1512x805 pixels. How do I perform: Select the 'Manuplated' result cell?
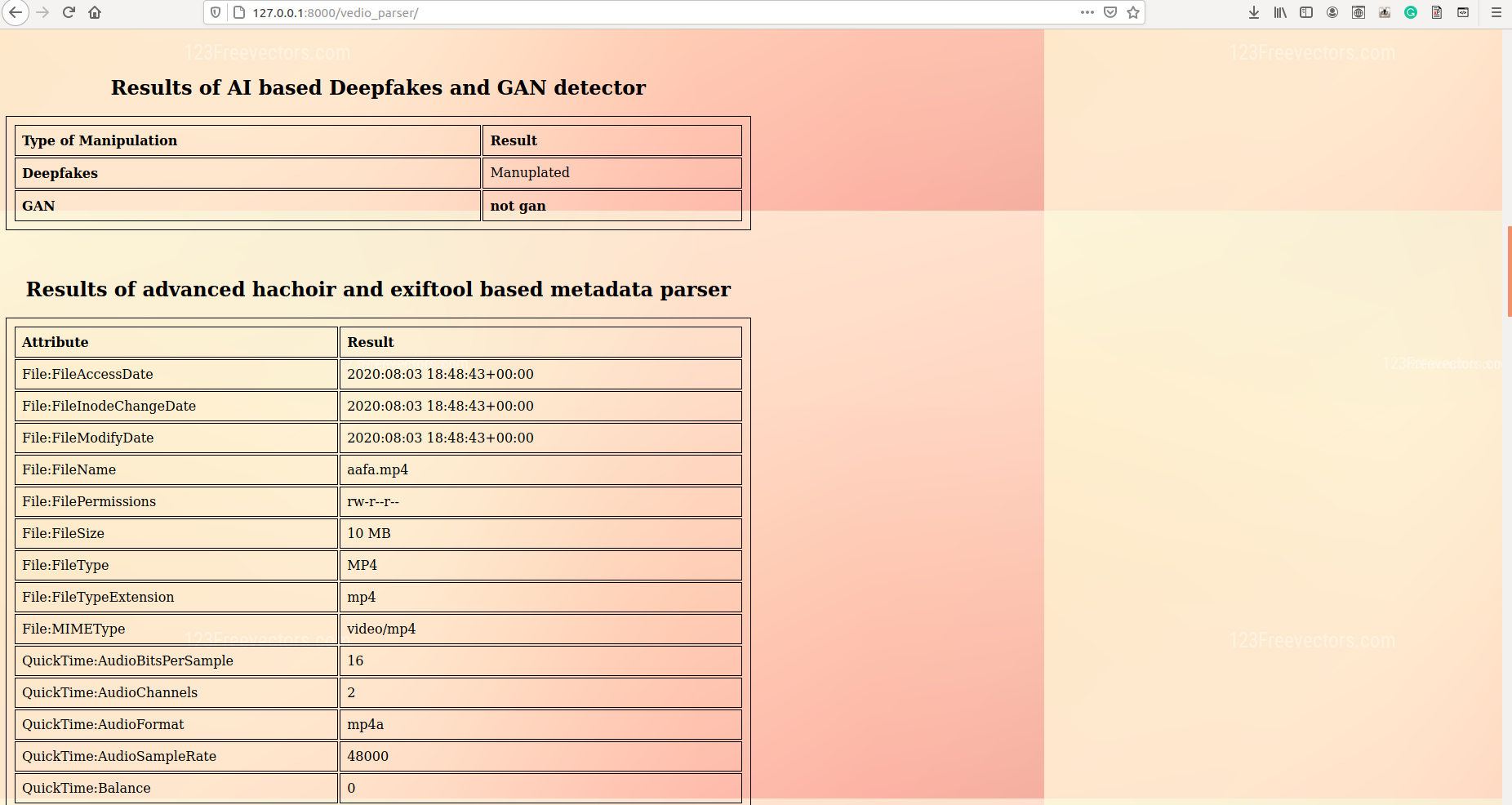(612, 173)
